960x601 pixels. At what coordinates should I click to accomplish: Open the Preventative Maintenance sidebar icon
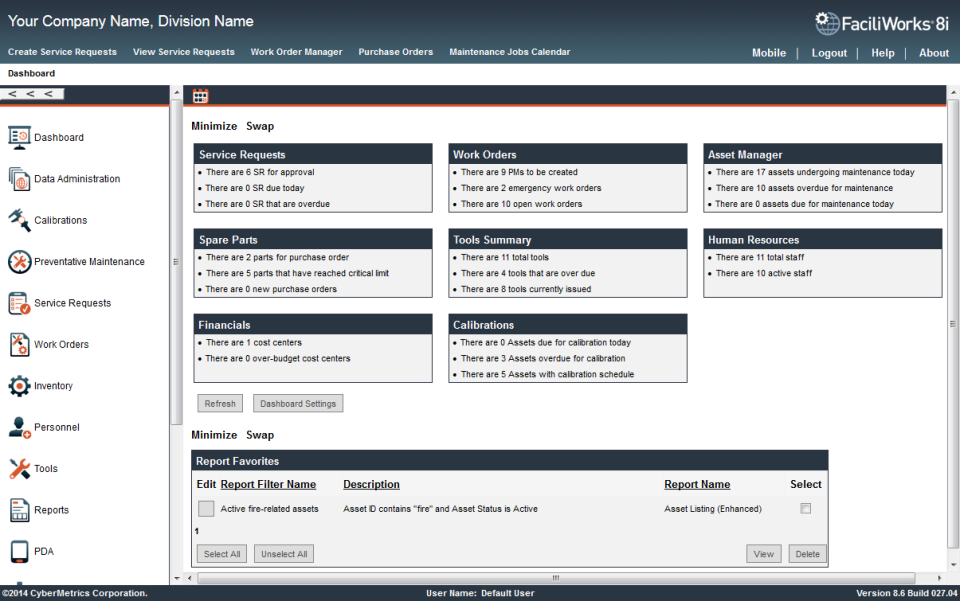pos(19,261)
